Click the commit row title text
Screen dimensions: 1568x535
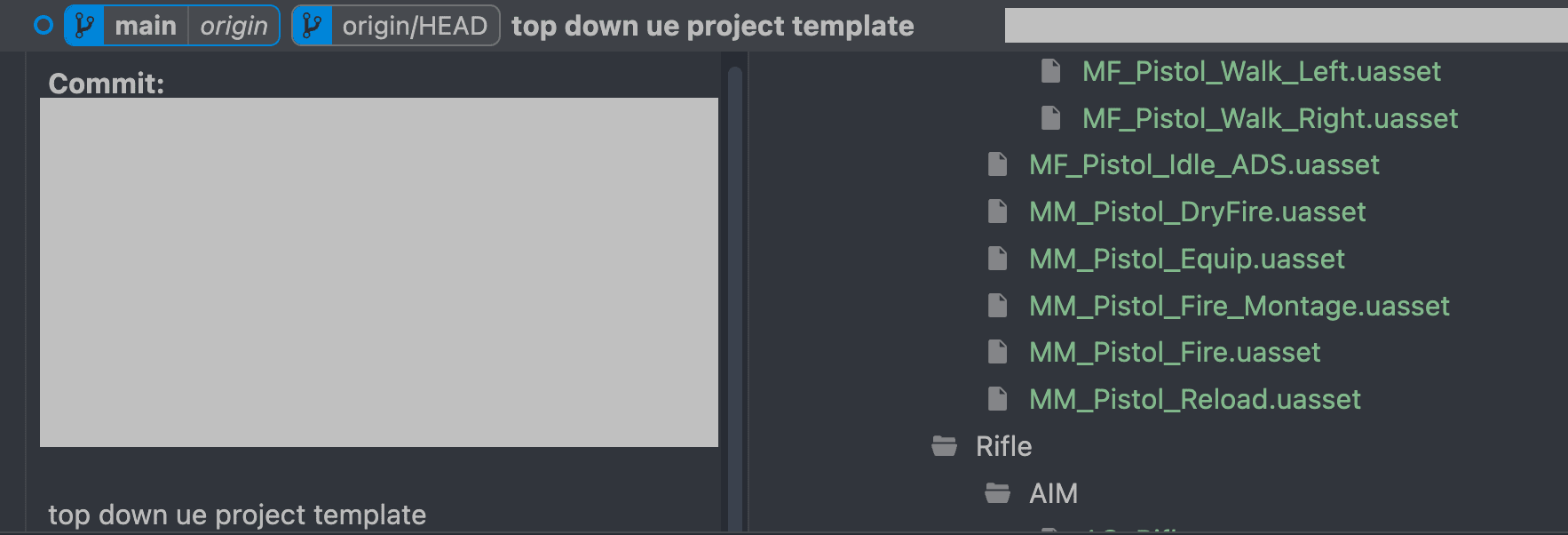[712, 26]
